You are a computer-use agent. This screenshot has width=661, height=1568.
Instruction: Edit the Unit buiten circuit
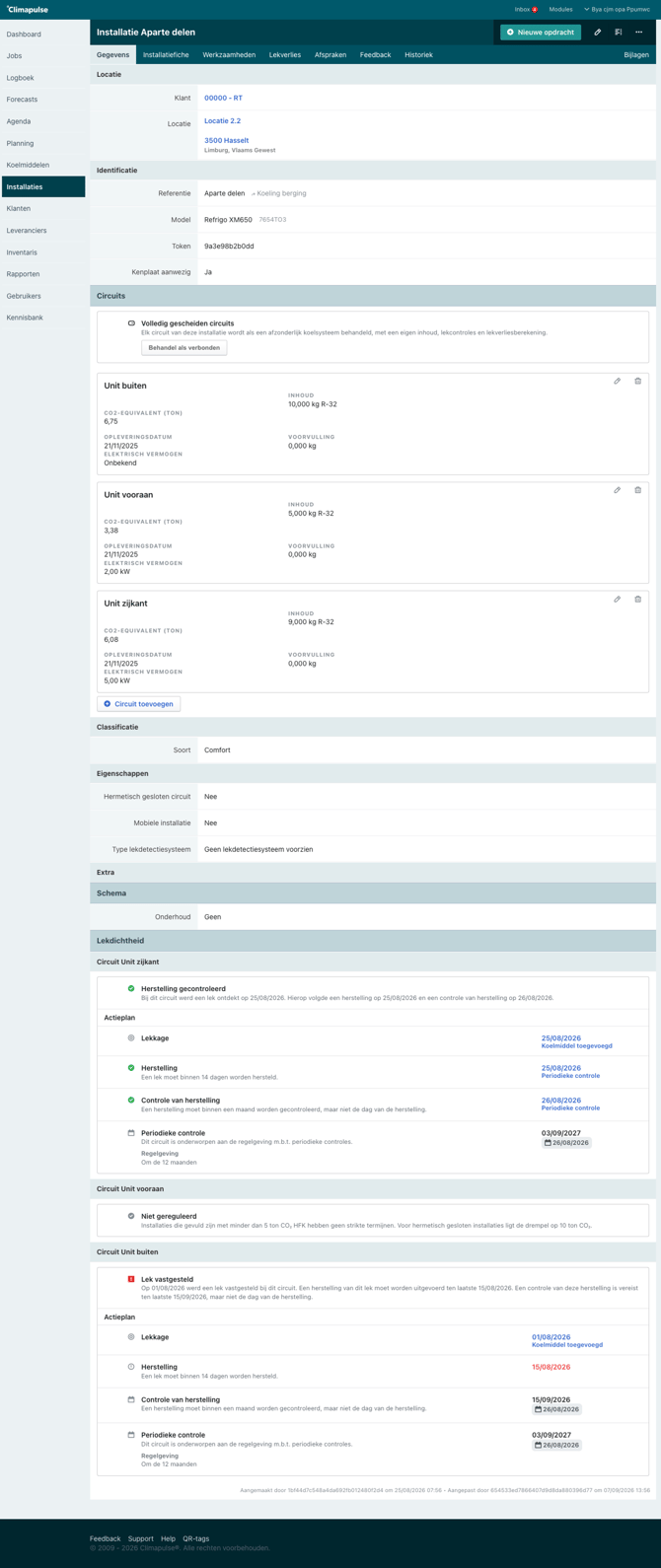click(618, 382)
